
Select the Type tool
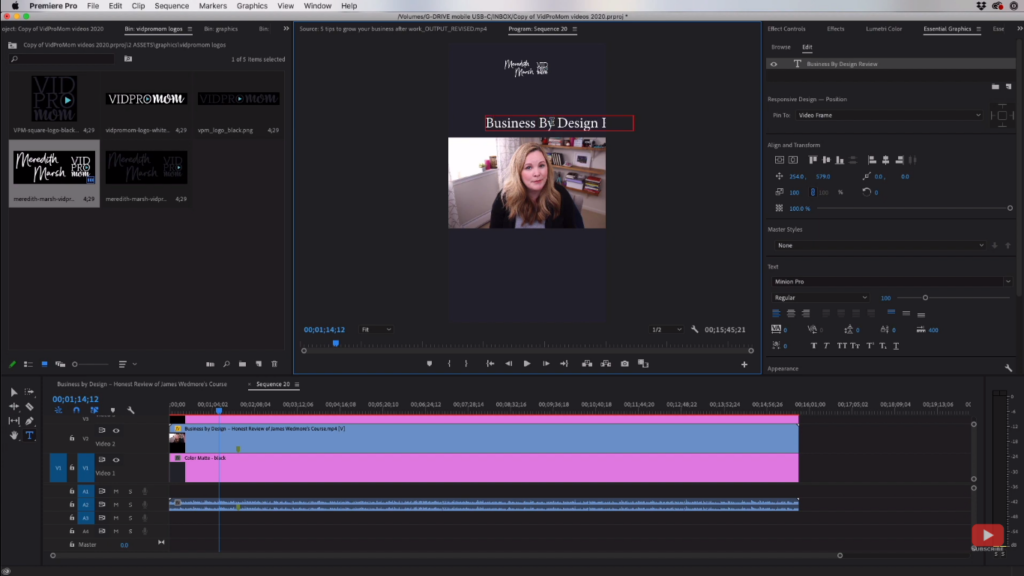coord(29,435)
